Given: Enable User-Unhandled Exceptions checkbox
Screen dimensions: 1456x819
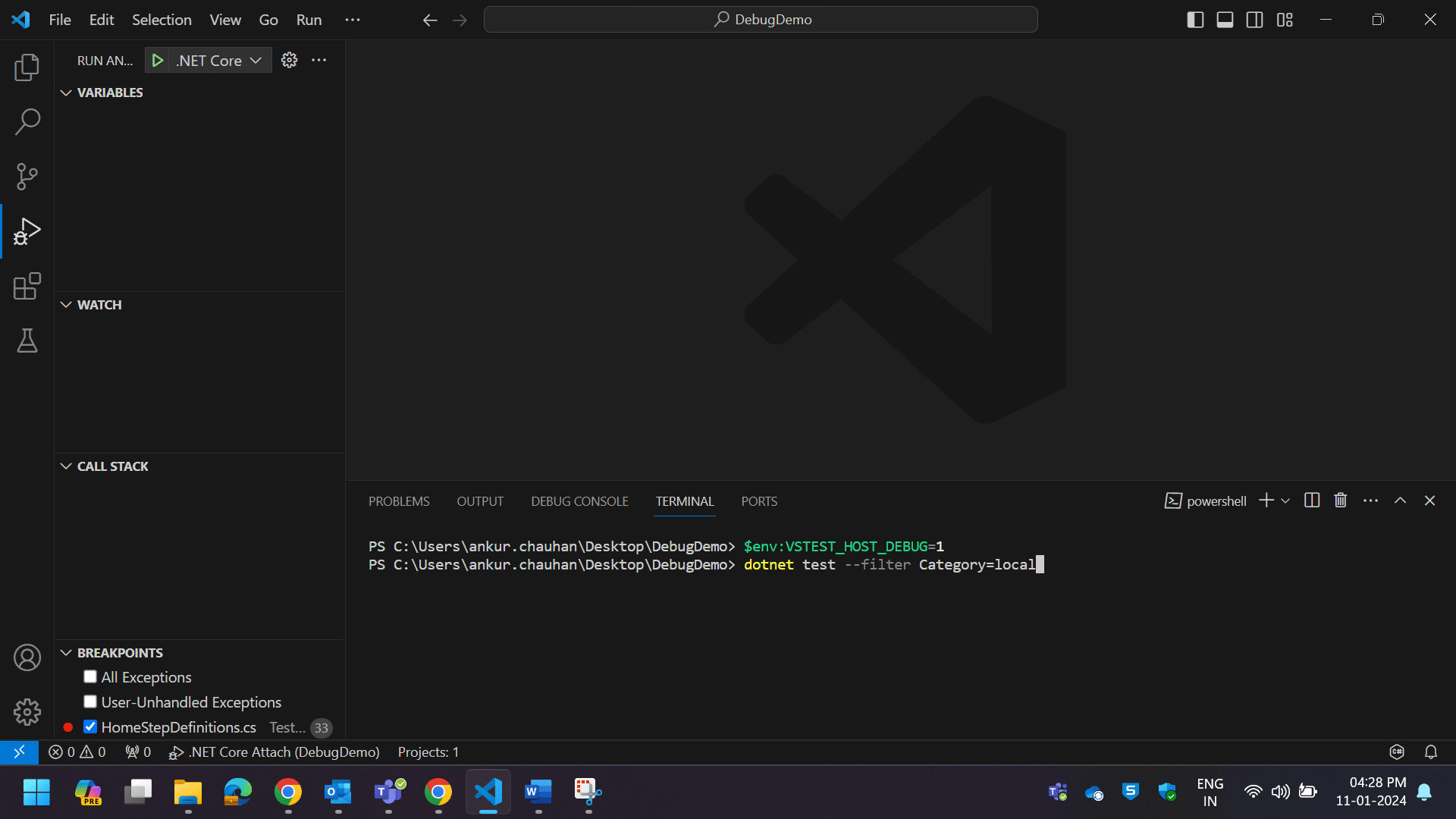Looking at the screenshot, I should point(90,702).
